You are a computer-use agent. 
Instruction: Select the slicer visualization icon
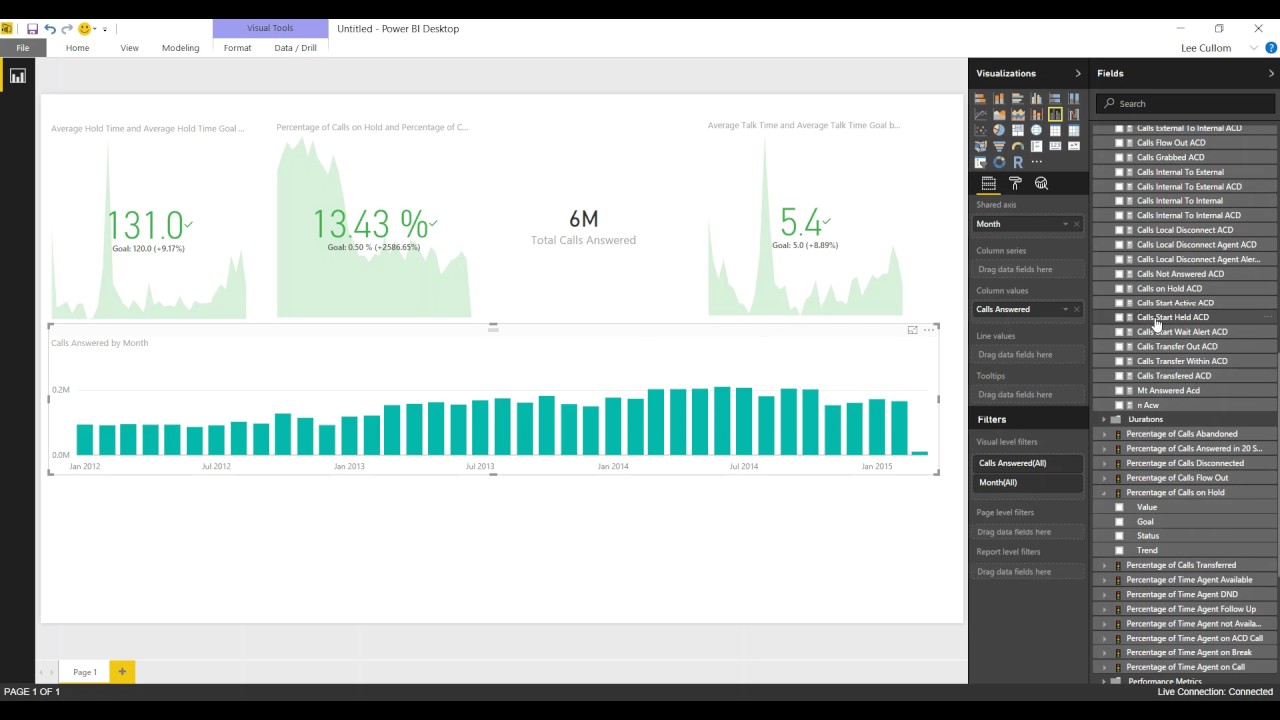(x=980, y=162)
